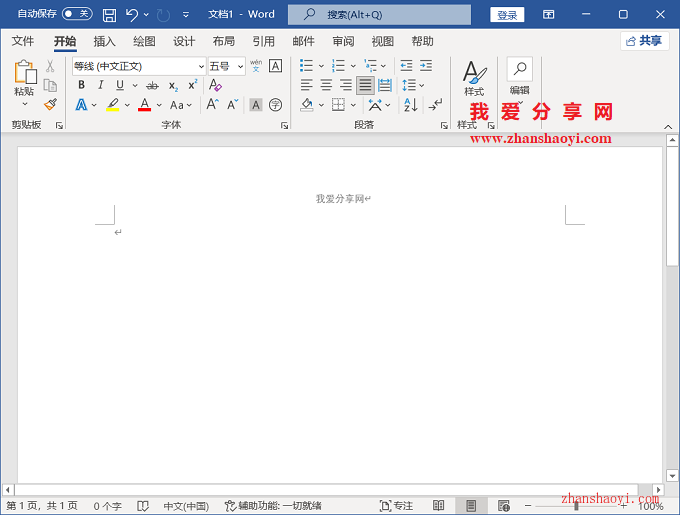Toggle underline formatting

[x=120, y=85]
